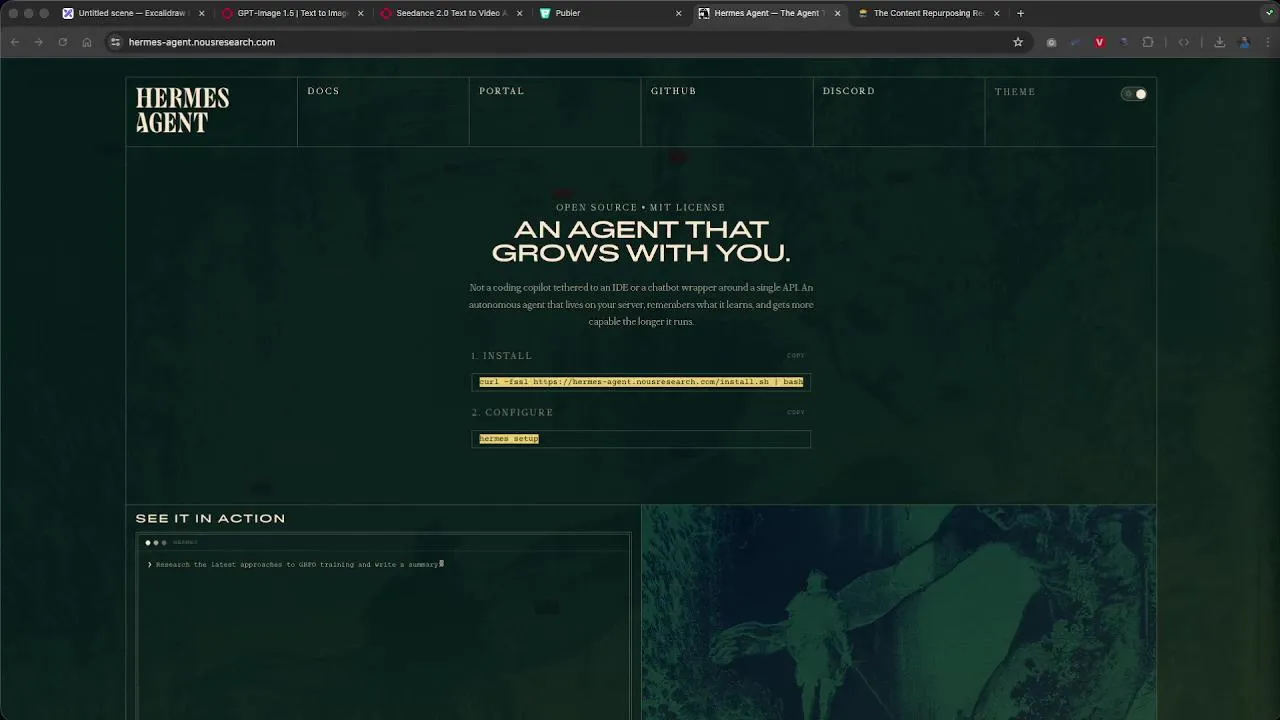This screenshot has width=1280, height=720.
Task: Click the hermes setup command box
Action: (641, 439)
